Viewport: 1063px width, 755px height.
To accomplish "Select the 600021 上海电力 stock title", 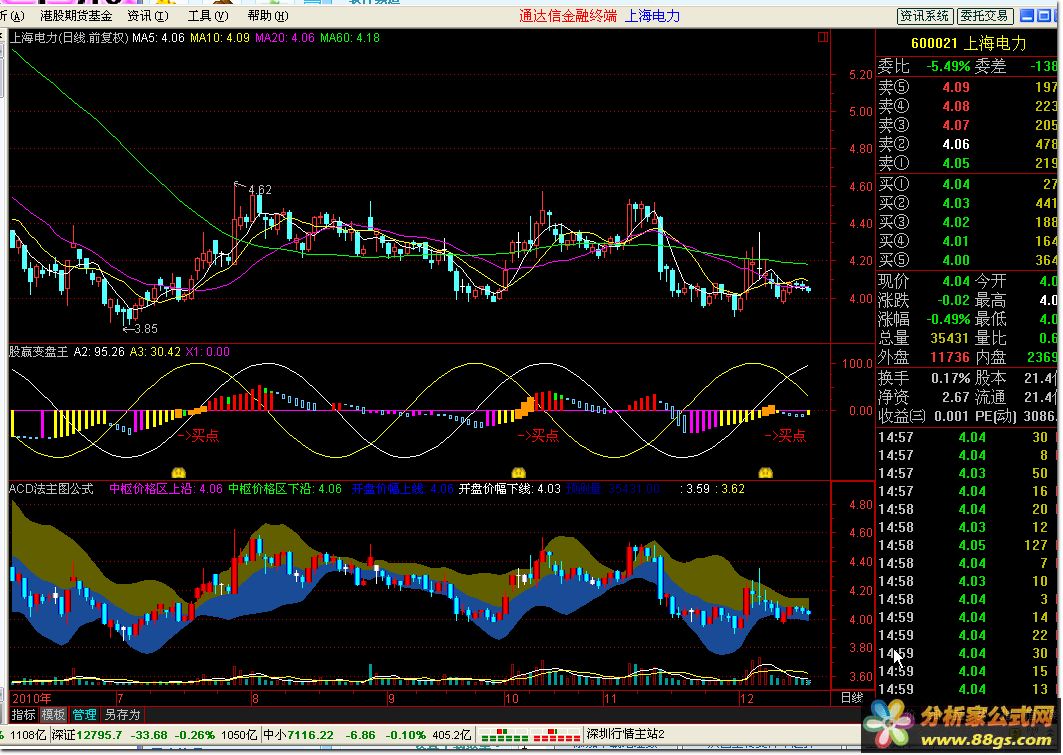I will [969, 43].
